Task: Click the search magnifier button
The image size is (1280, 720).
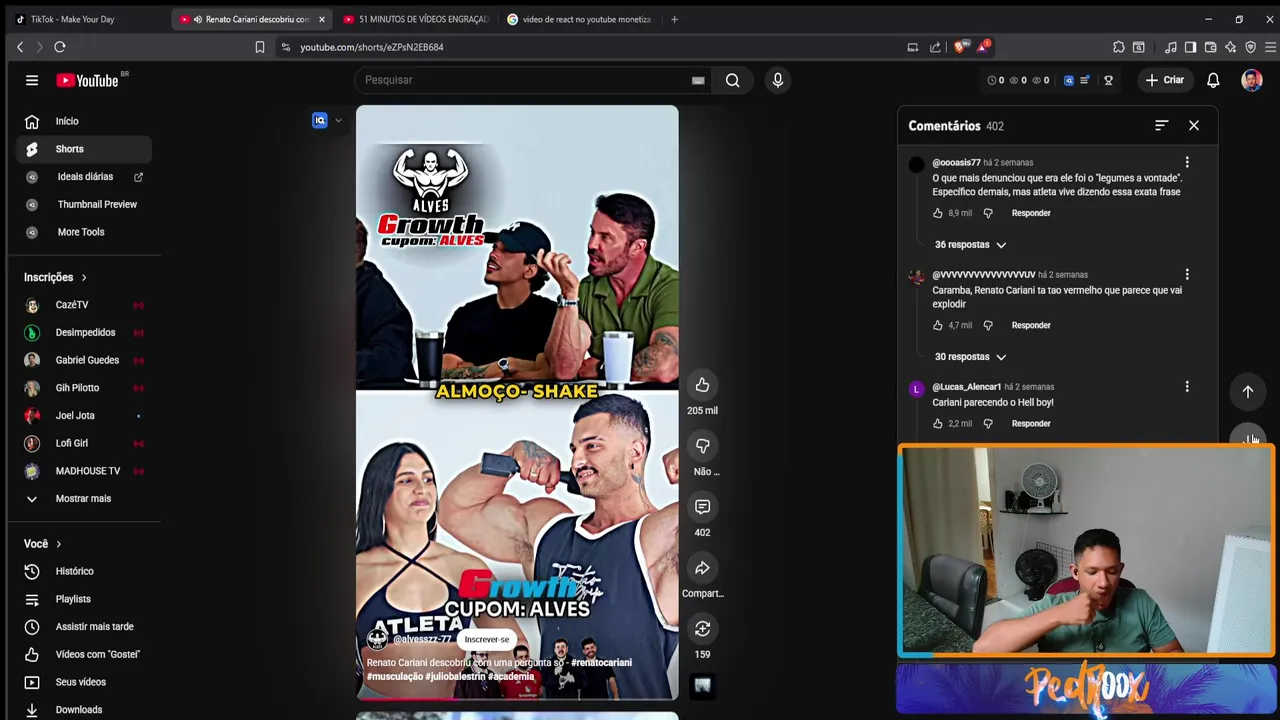Action: pos(732,80)
